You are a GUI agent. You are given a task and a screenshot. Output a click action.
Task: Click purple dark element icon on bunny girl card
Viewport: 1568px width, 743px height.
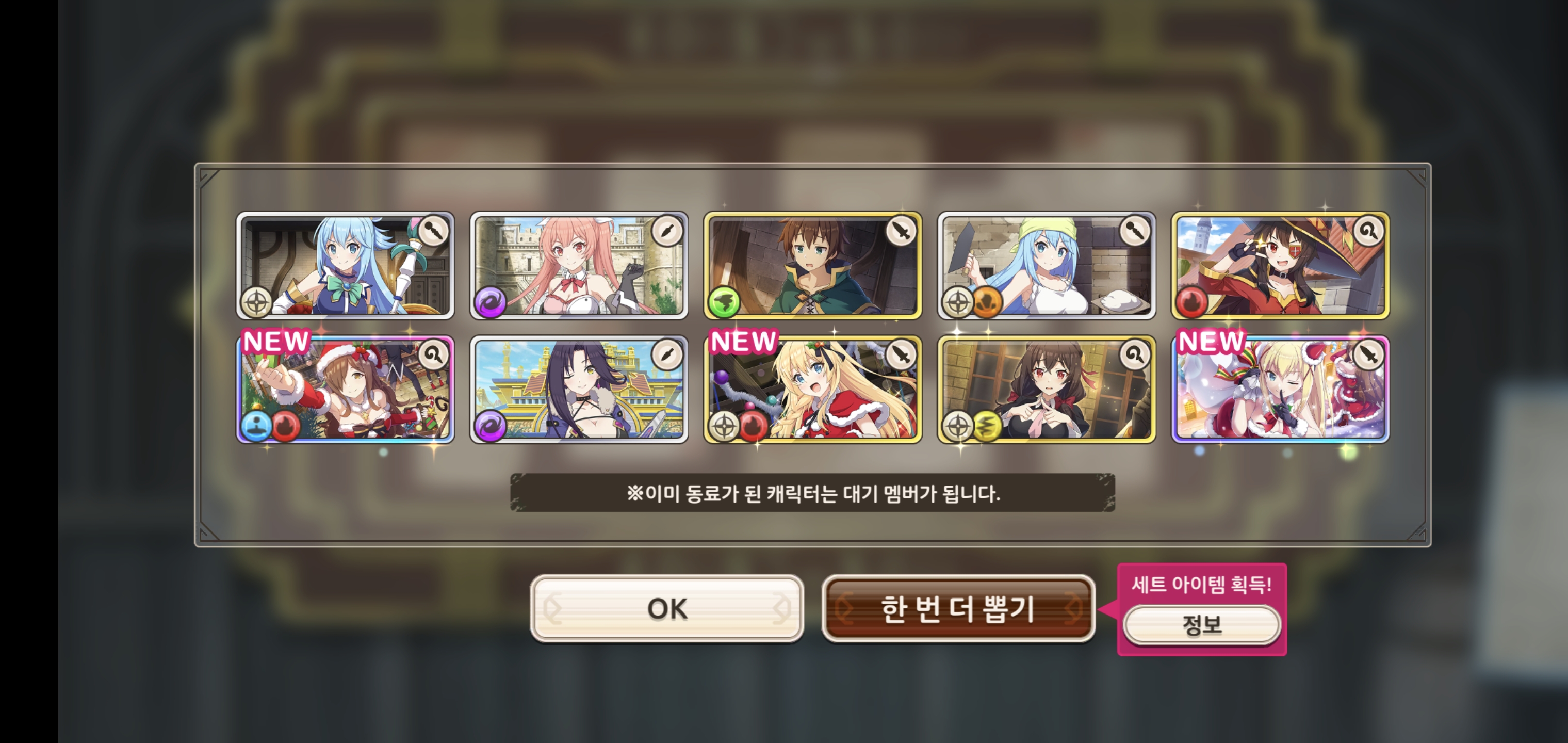490,302
